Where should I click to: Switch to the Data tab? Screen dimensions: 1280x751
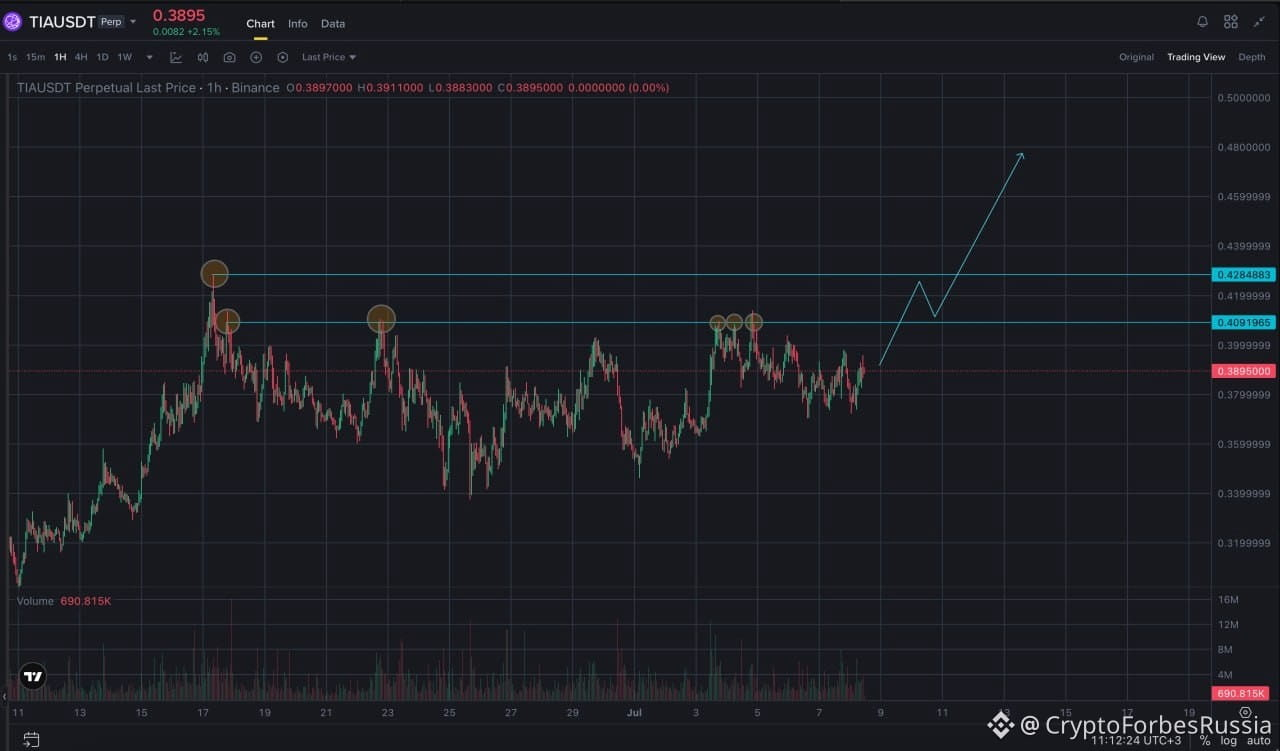click(x=333, y=23)
